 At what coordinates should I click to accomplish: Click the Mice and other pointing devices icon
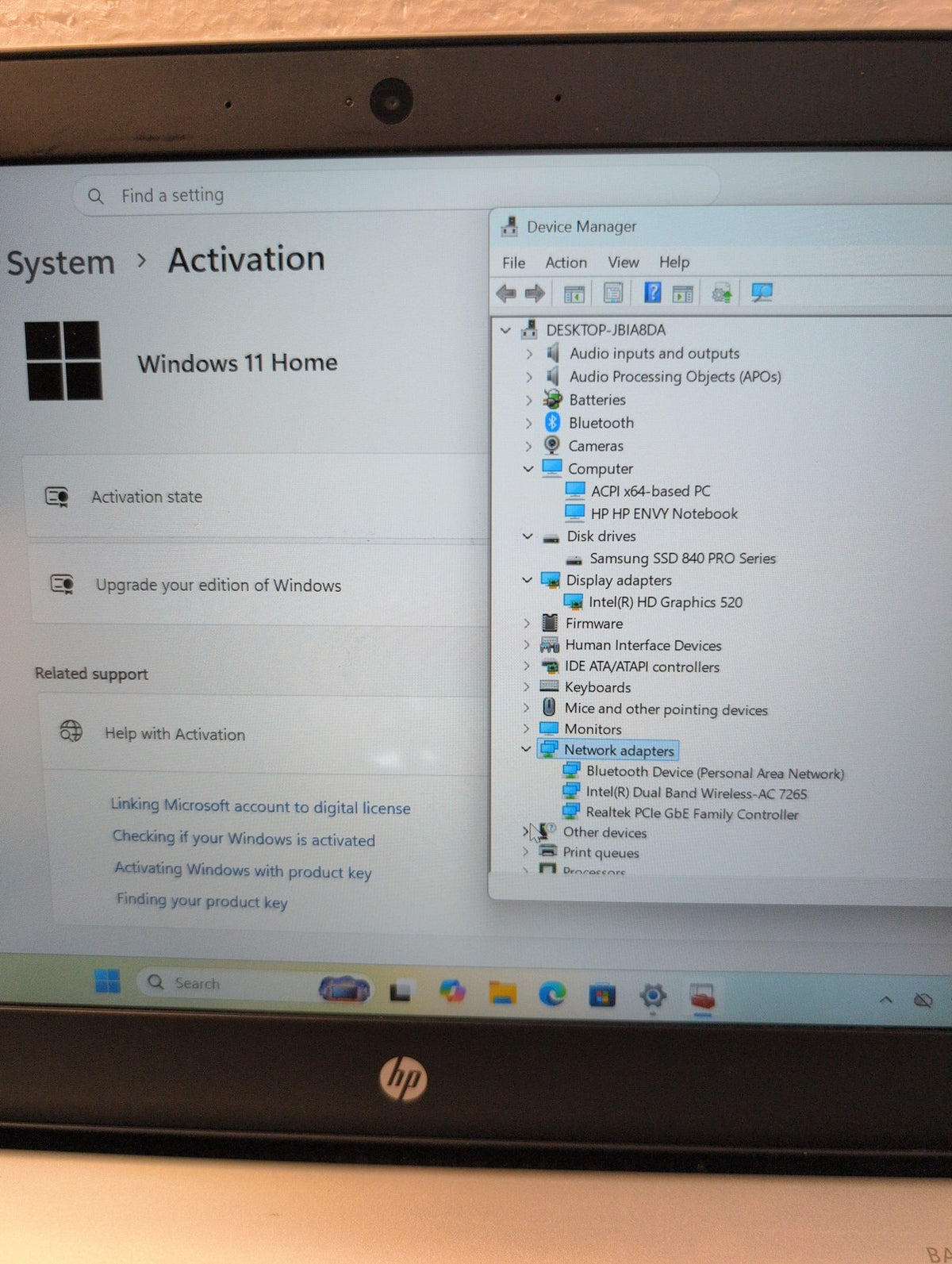pos(549,707)
